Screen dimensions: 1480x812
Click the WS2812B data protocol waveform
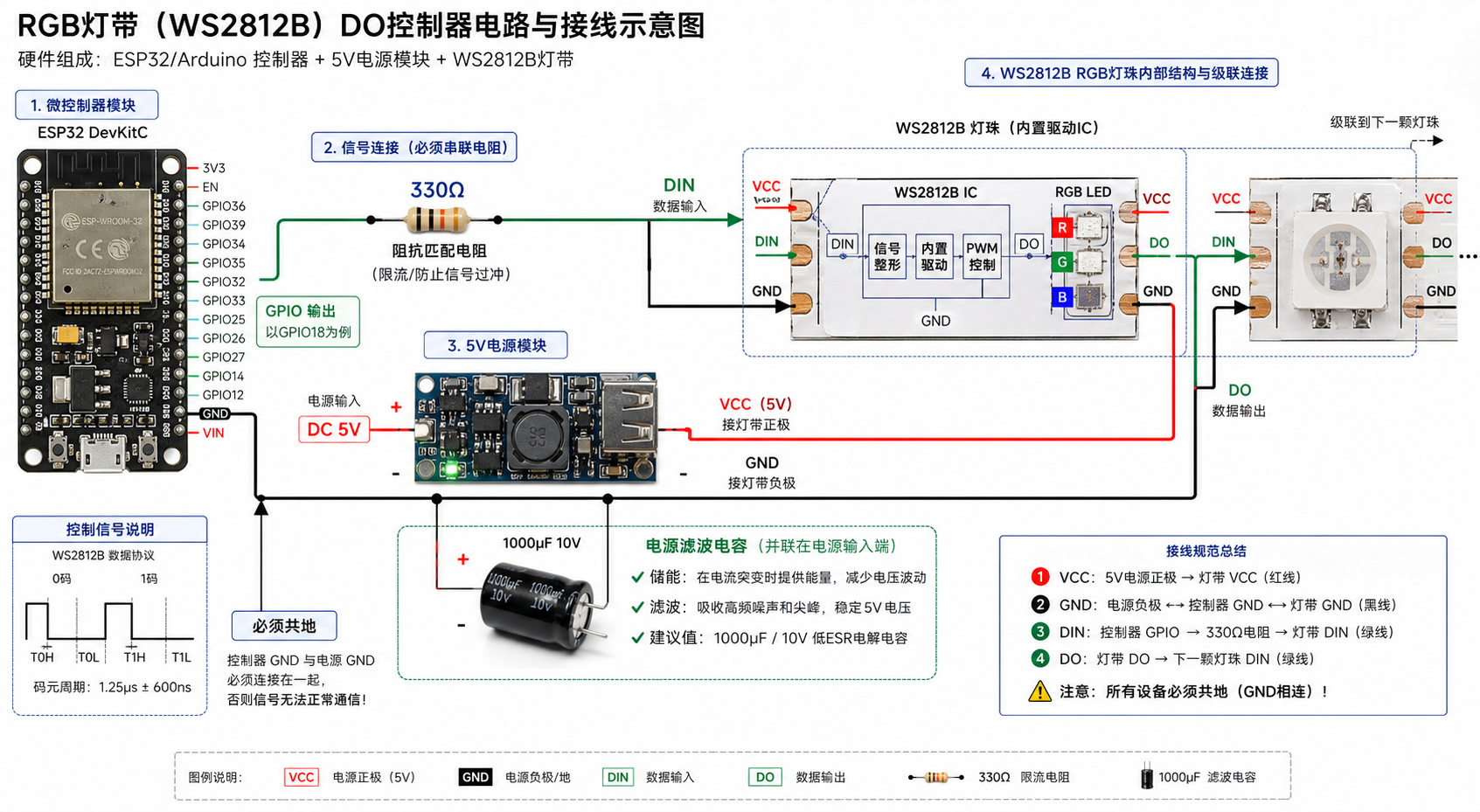[x=109, y=621]
